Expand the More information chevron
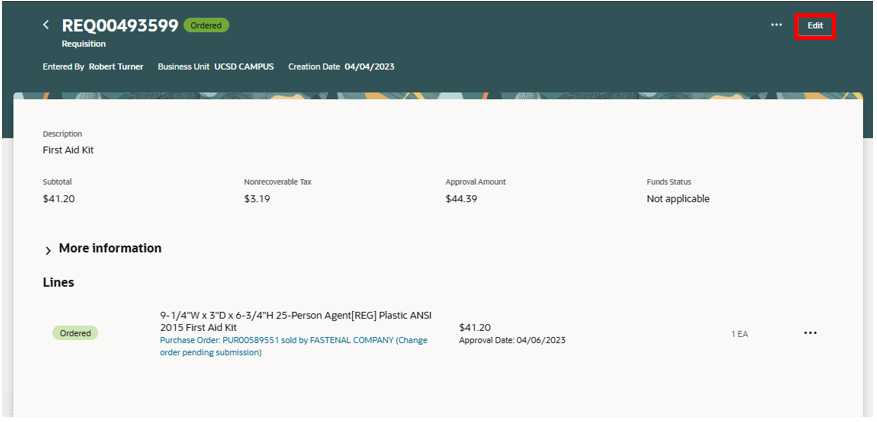Screen dimensions: 877x422 click(x=48, y=251)
